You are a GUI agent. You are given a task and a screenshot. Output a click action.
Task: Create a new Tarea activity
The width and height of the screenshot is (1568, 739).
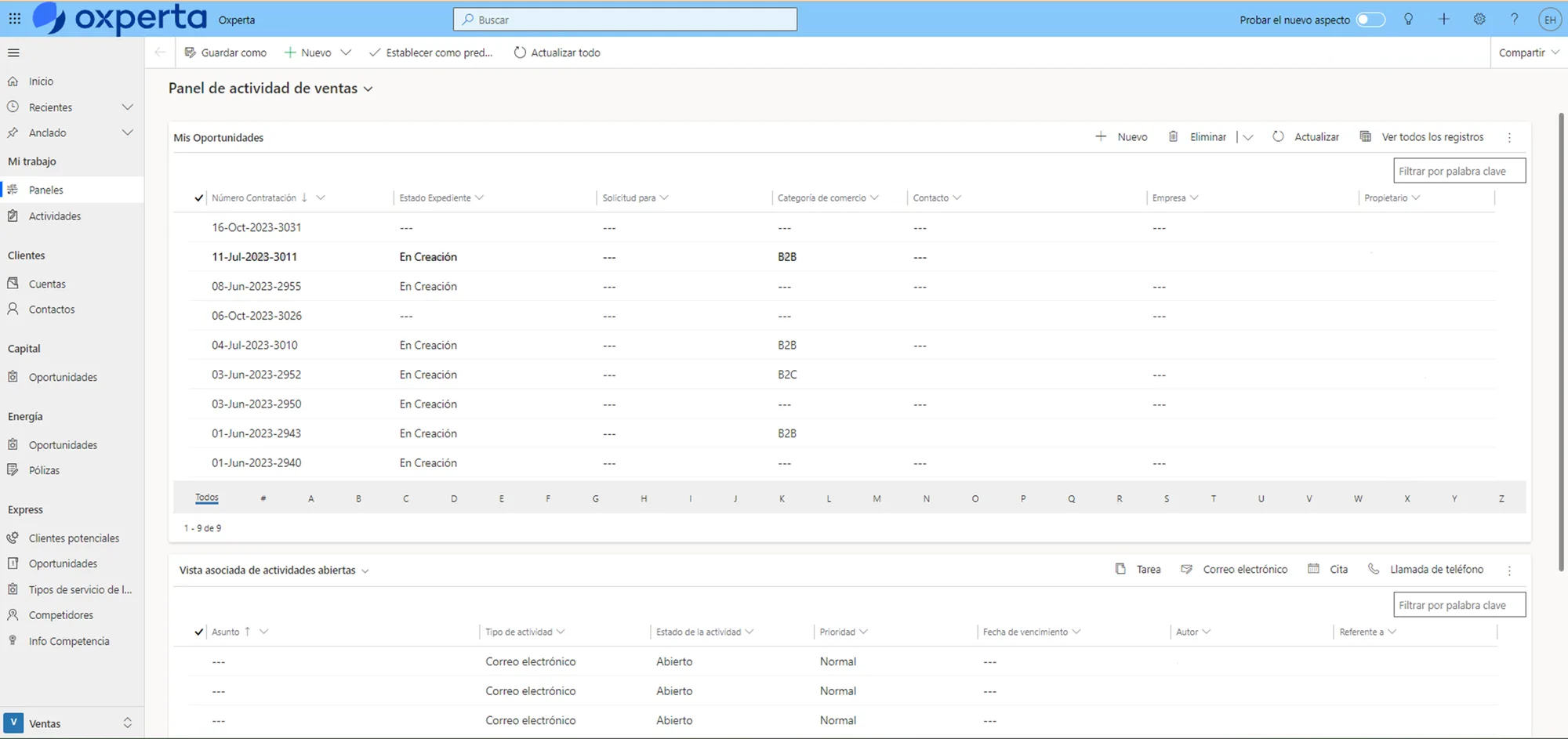click(x=1138, y=570)
